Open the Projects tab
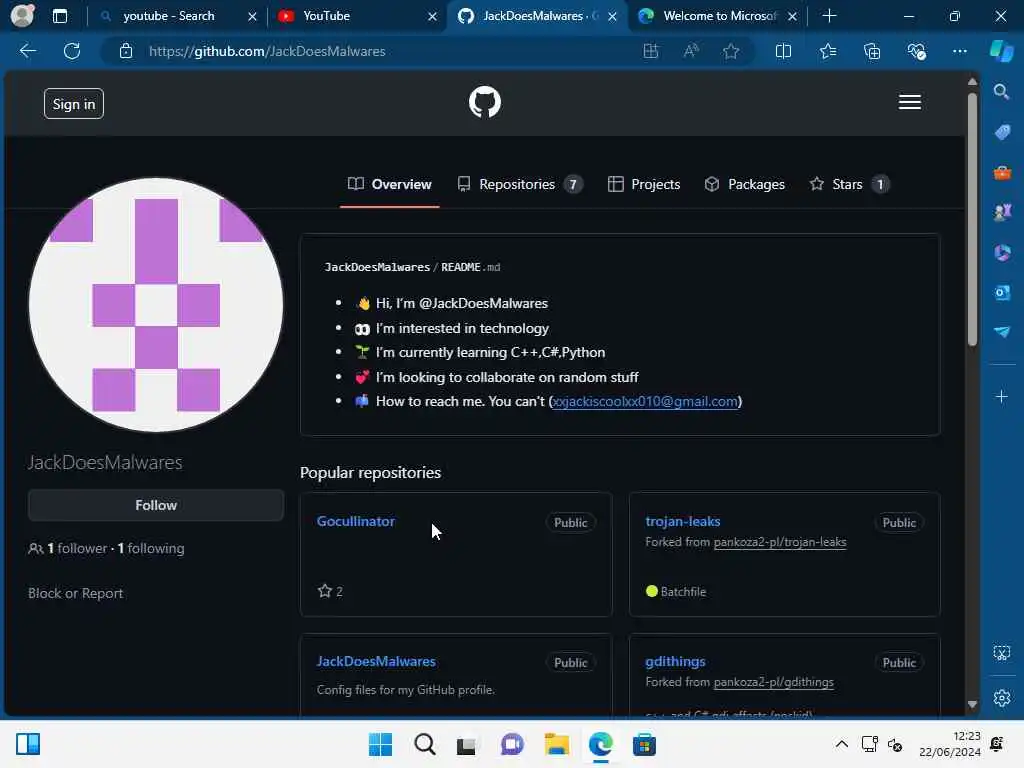Image resolution: width=1024 pixels, height=768 pixels. coord(644,184)
